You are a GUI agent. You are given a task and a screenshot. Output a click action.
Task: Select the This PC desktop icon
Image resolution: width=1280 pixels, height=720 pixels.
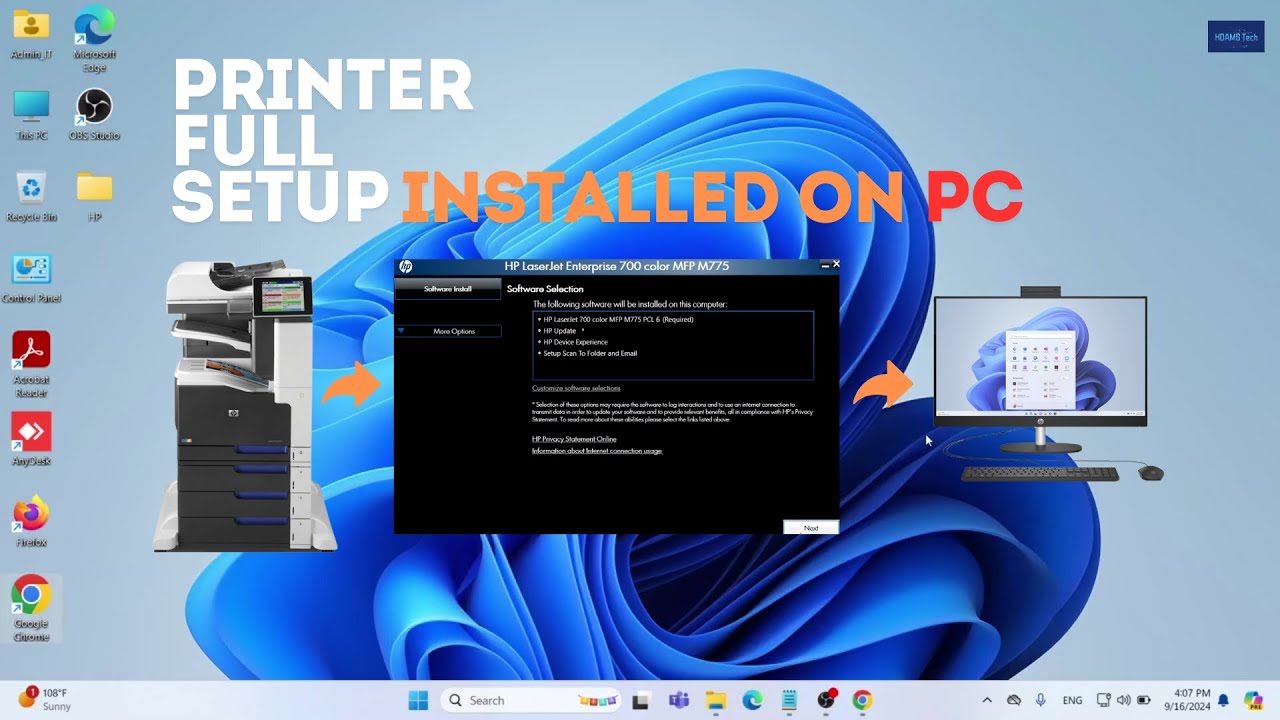[31, 114]
